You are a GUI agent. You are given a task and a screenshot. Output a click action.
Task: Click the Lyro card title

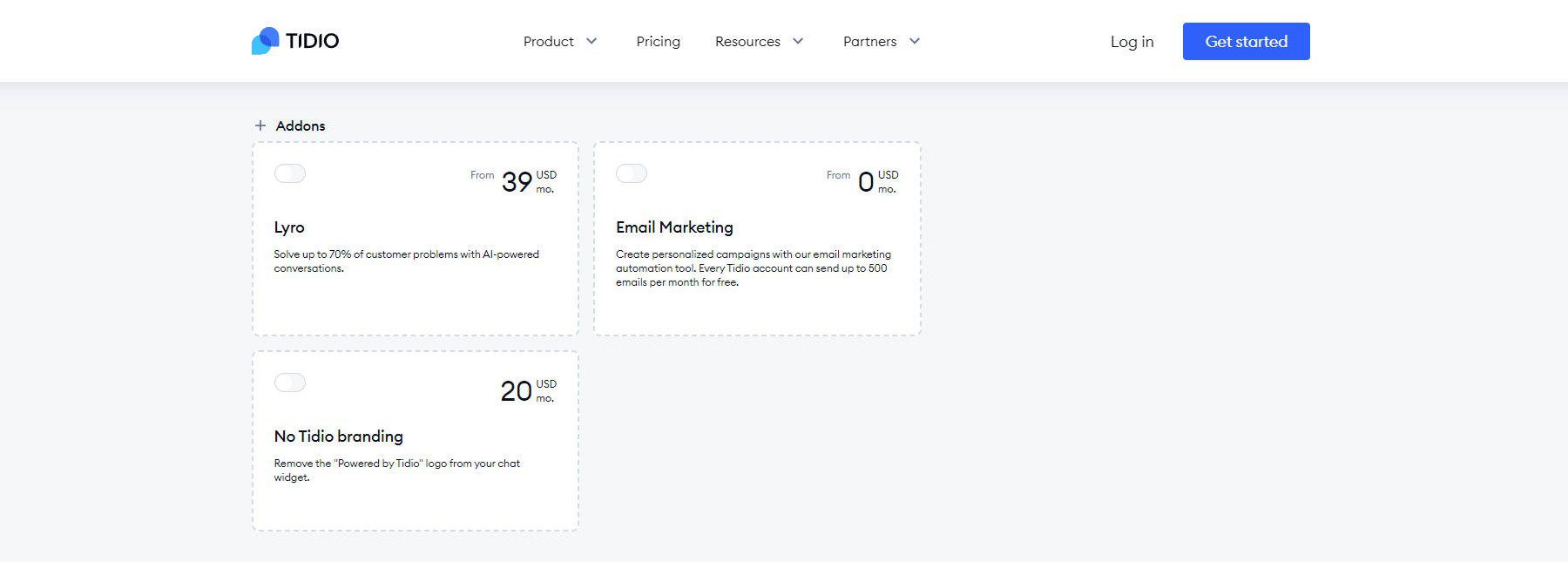point(289,227)
